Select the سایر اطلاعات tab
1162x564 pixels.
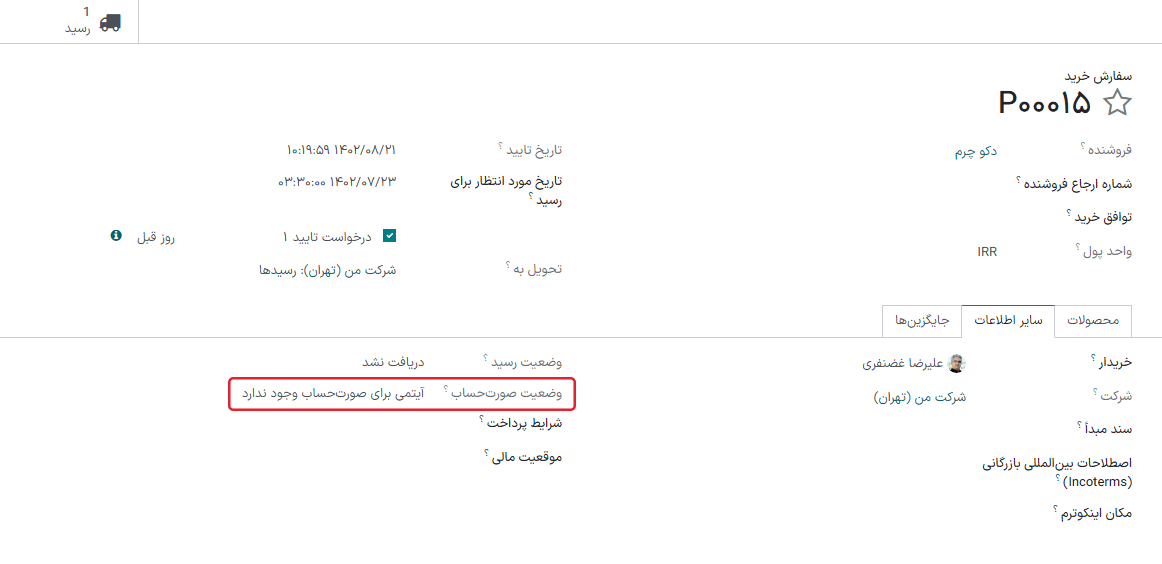tap(1008, 320)
